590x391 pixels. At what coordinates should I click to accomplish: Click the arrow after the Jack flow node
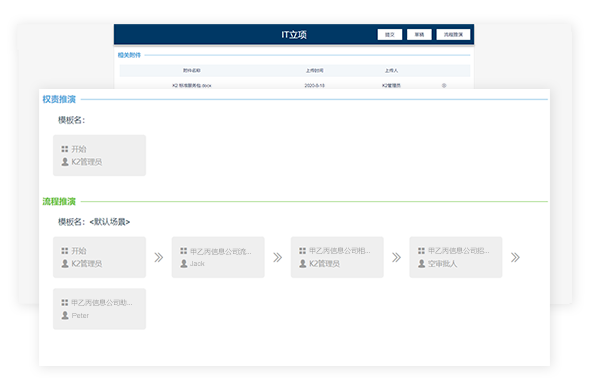click(x=278, y=257)
